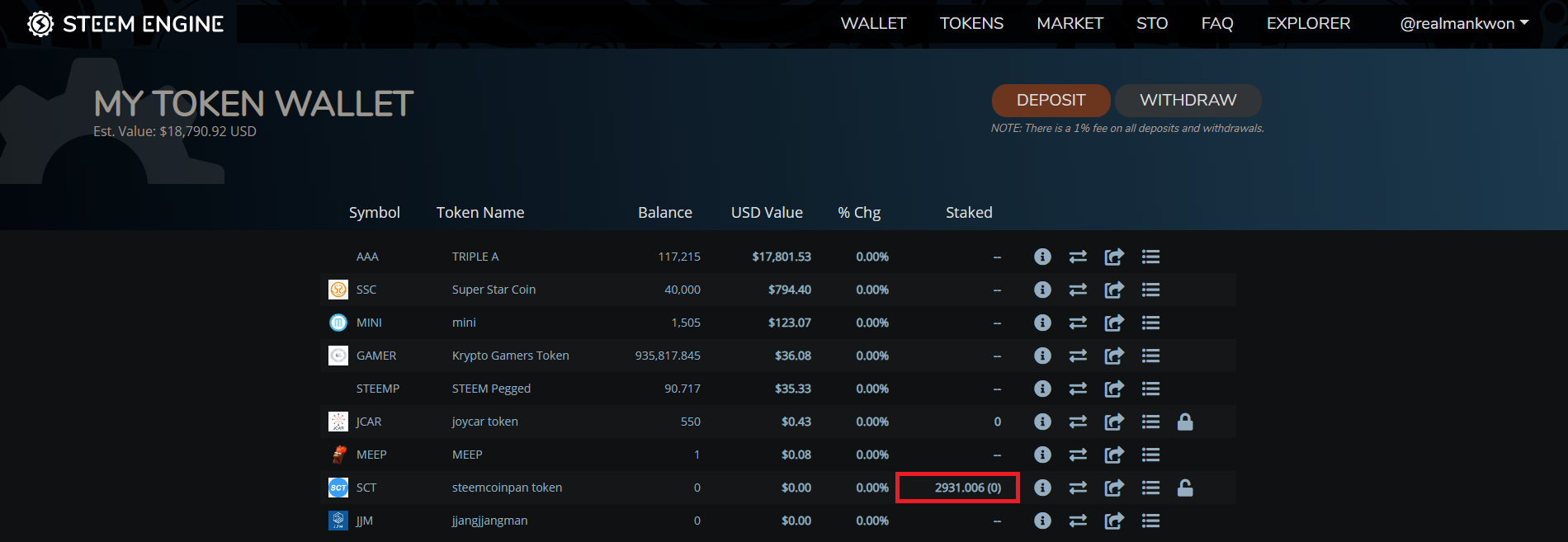Open the FAQ page
This screenshot has width=1568, height=542.
1217,24
